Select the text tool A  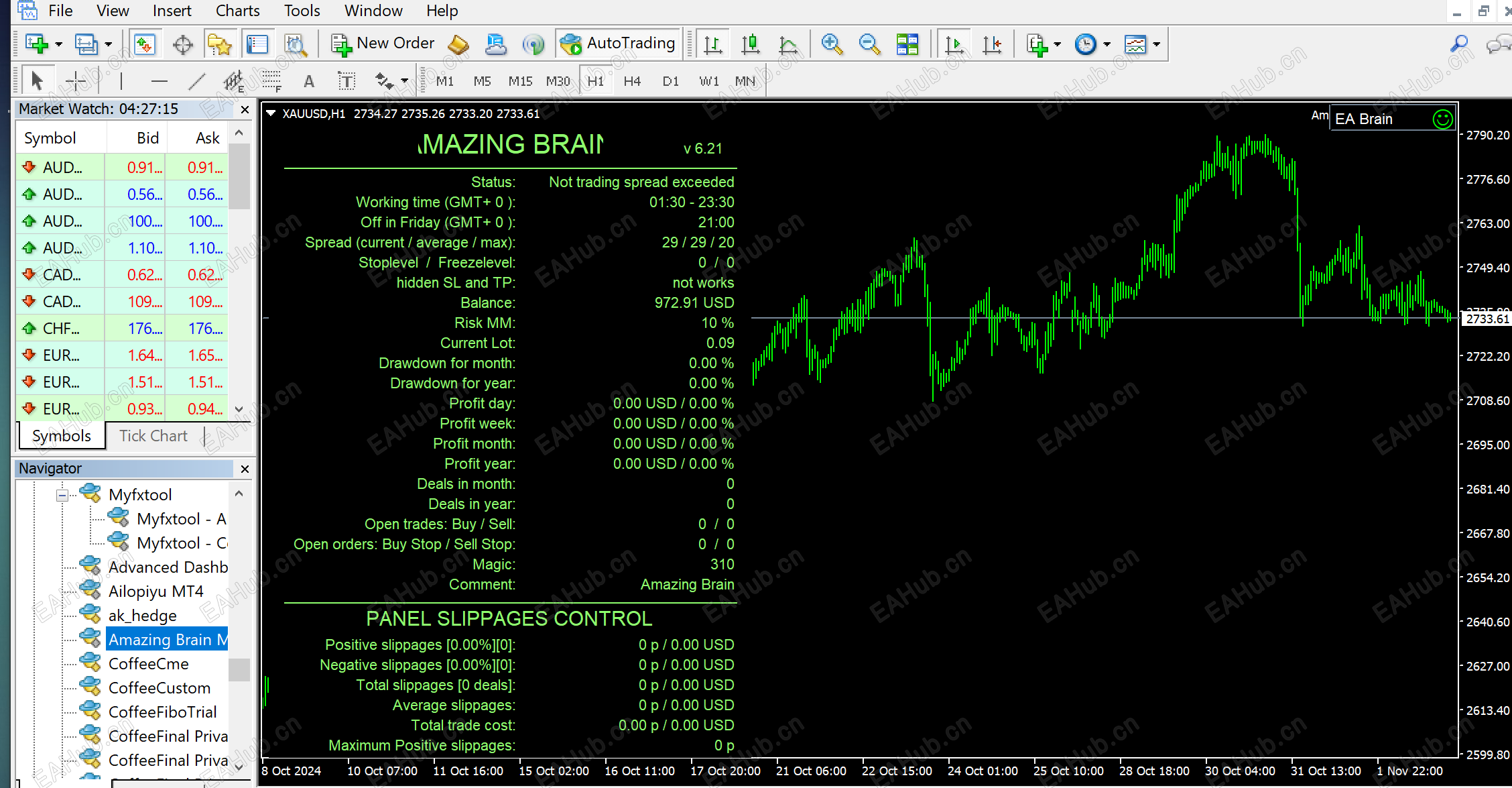(308, 81)
